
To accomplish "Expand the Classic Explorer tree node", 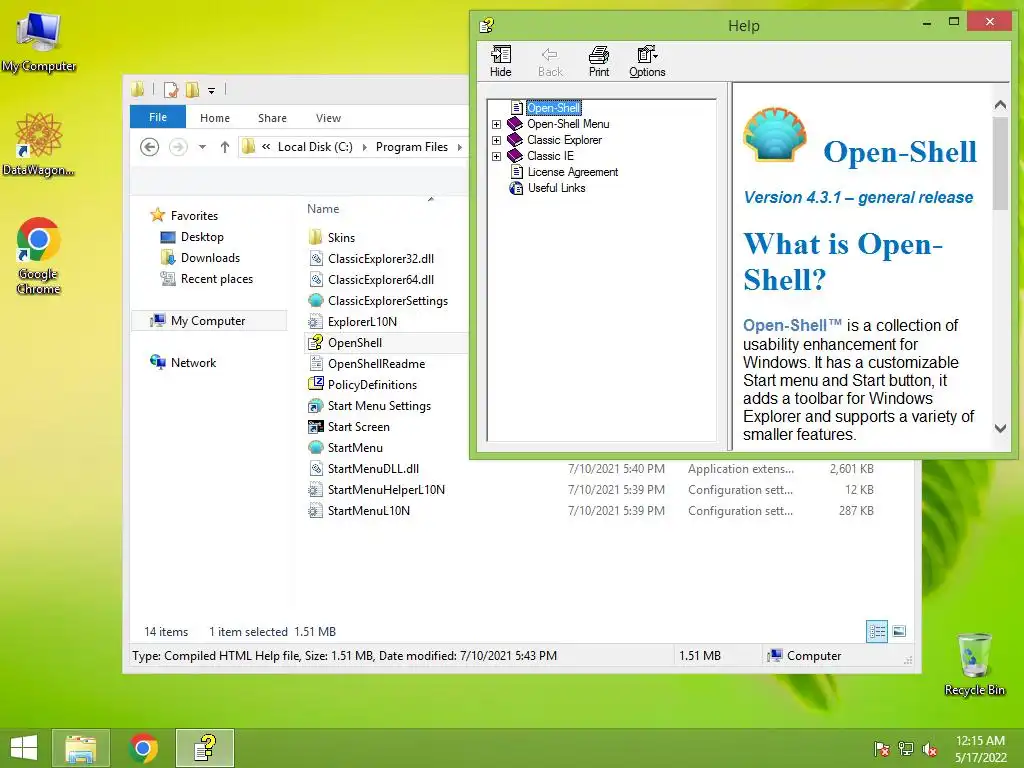I will [x=496, y=140].
